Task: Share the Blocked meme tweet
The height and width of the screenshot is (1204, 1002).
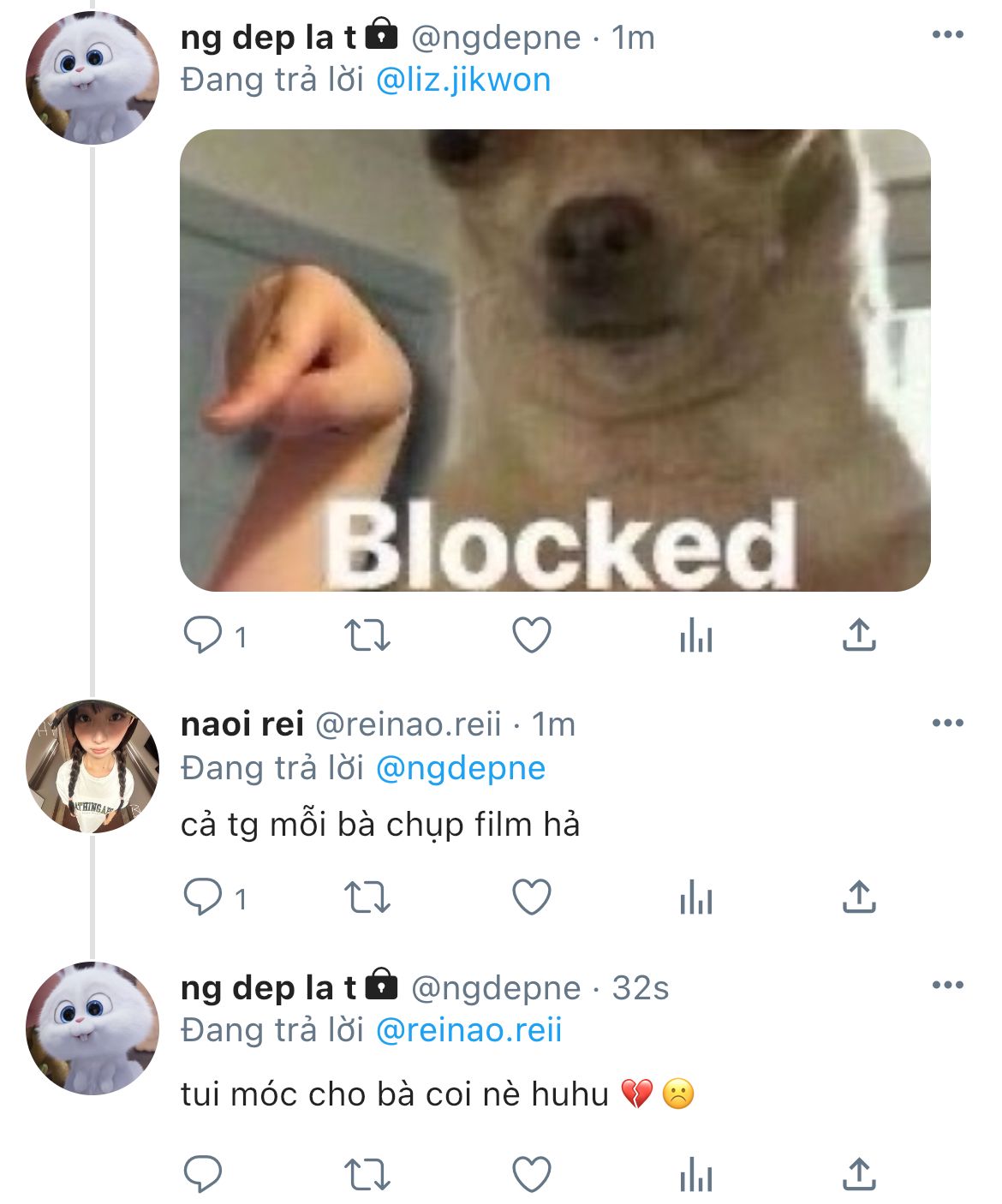Action: click(x=859, y=635)
